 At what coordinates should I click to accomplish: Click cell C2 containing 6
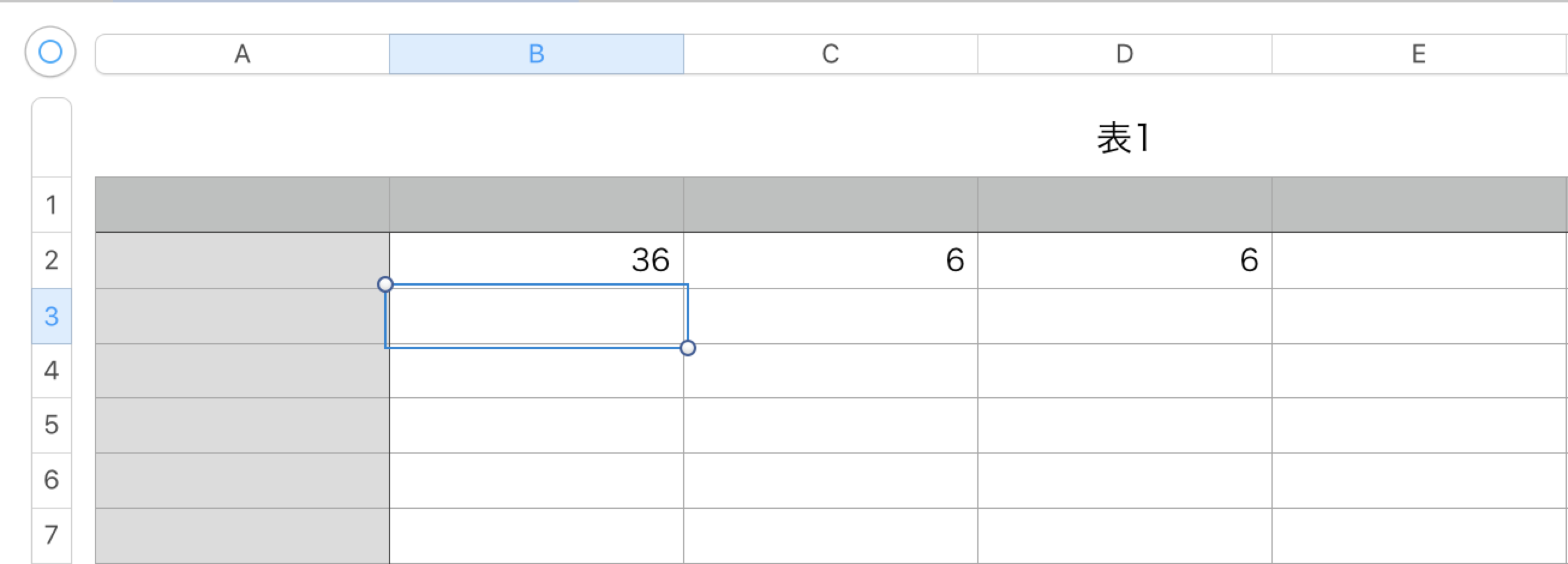pyautogui.click(x=830, y=260)
